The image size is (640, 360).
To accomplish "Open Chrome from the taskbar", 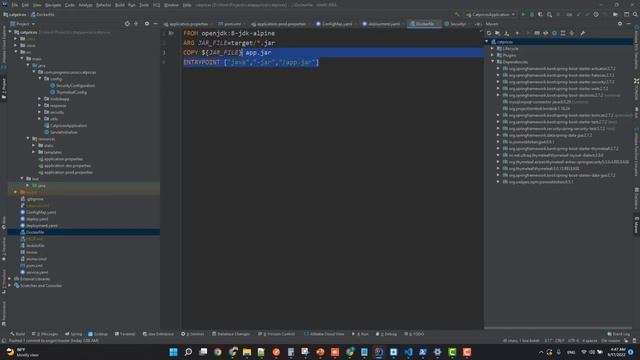I will [218, 352].
